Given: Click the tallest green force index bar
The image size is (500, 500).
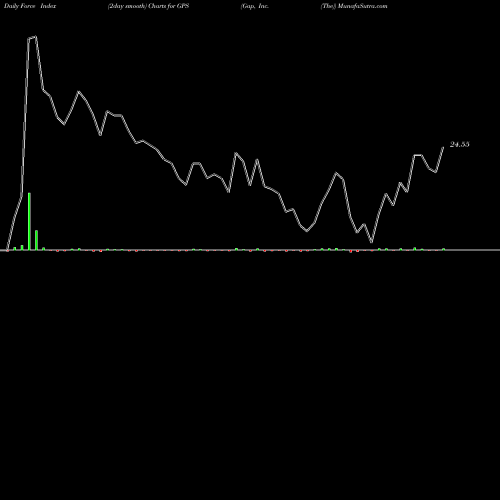Looking at the screenshot, I should [x=29, y=221].
